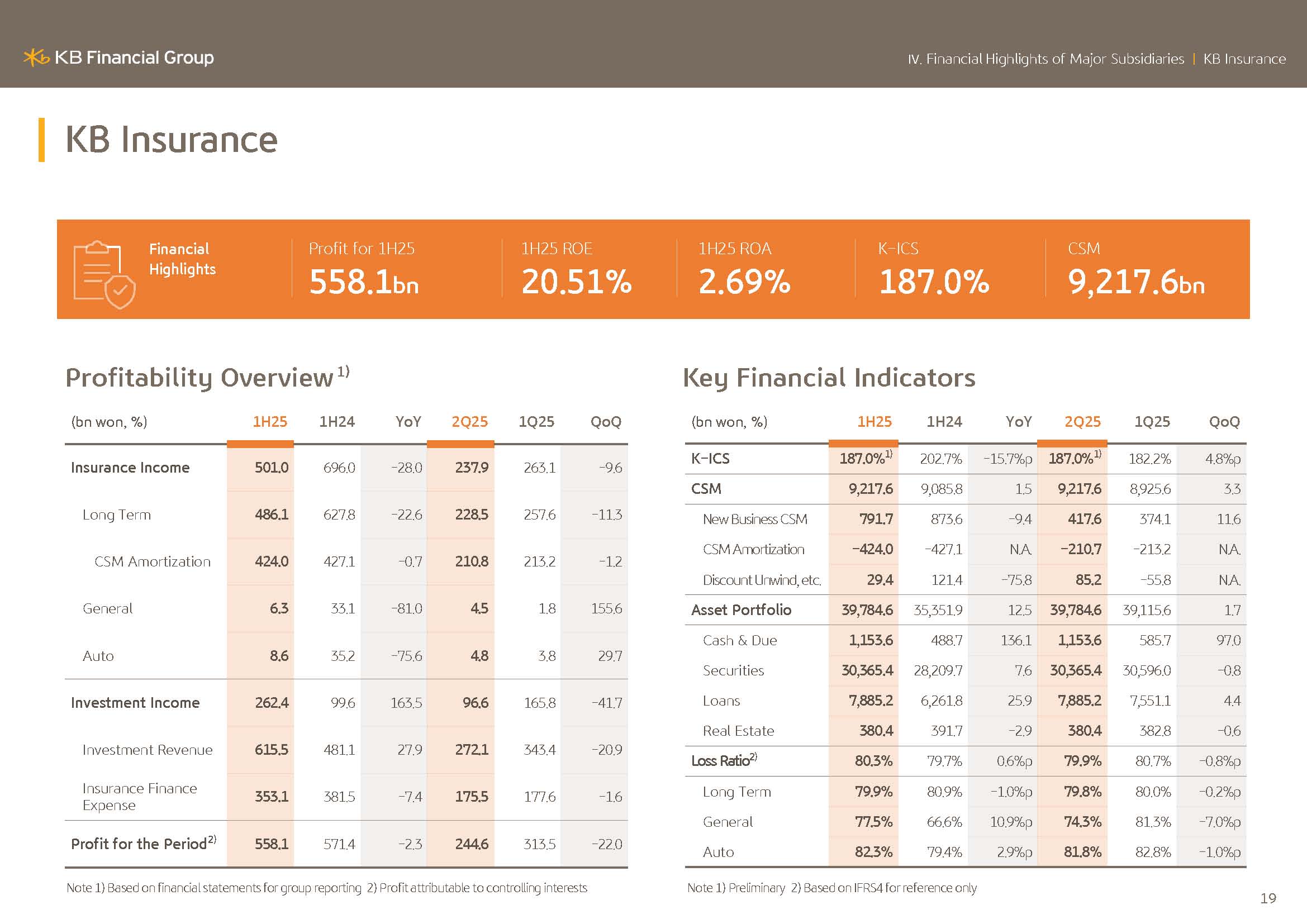1307x924 pixels.
Task: Click the Loss Ratio row label
Action: click(x=721, y=761)
